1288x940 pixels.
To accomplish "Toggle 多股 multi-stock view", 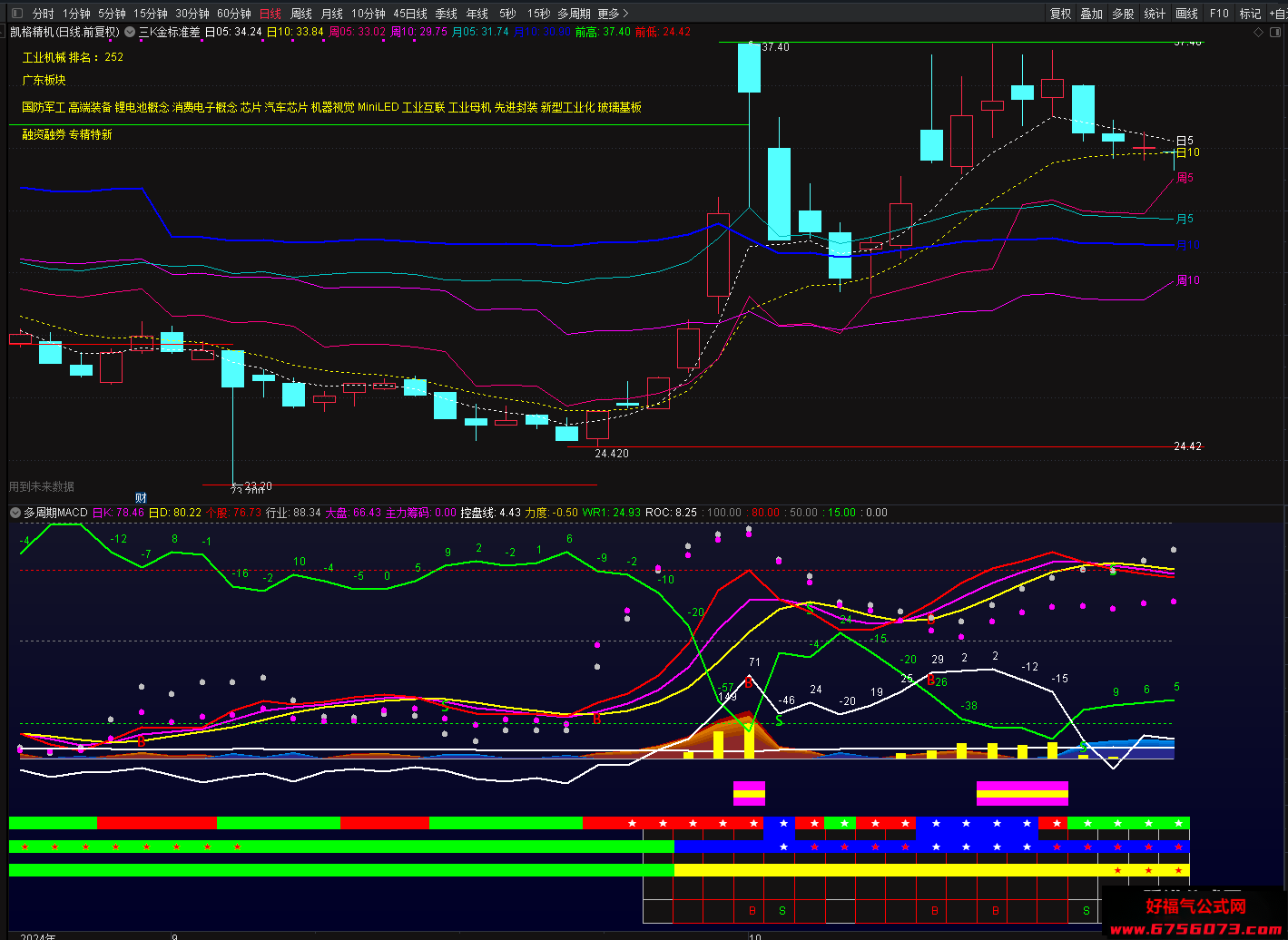I will point(1123,14).
